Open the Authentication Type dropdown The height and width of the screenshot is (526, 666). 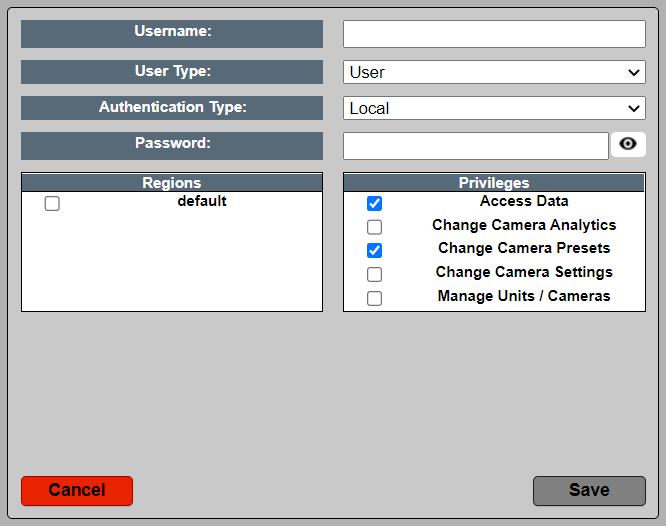pos(494,108)
